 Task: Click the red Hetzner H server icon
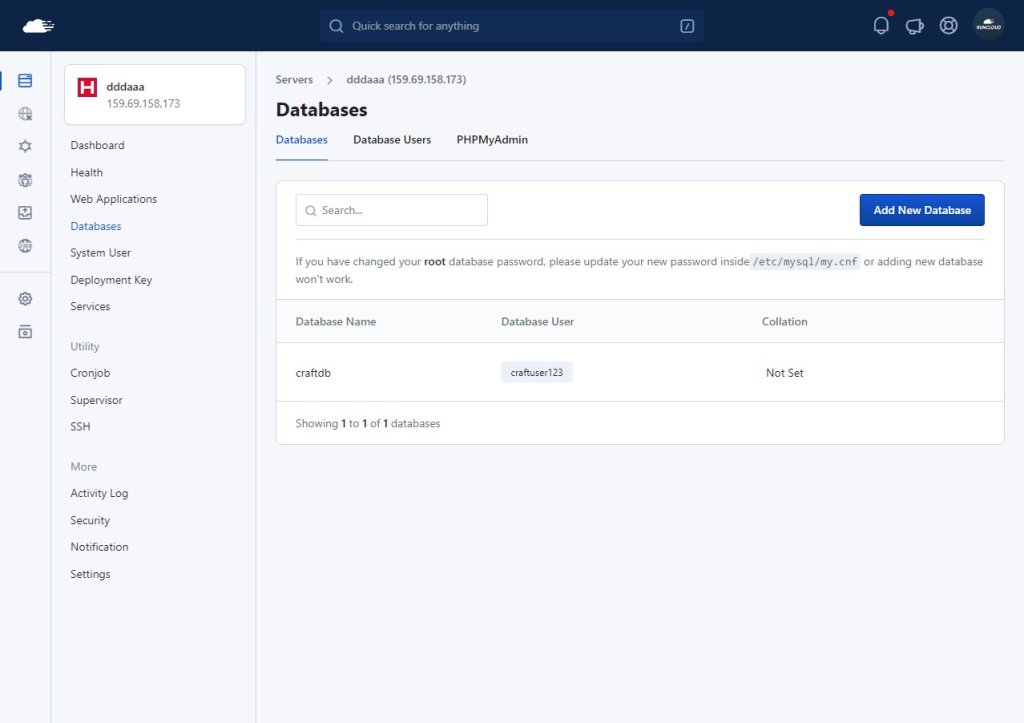point(87,87)
